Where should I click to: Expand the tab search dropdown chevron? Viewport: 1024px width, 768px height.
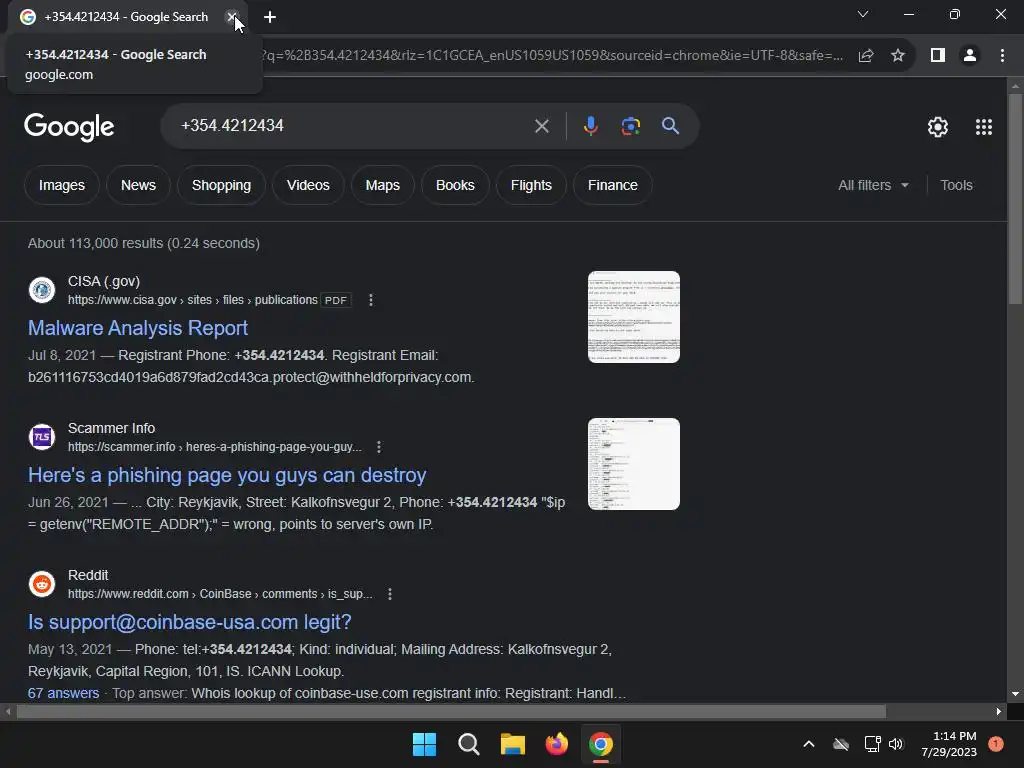pos(863,14)
